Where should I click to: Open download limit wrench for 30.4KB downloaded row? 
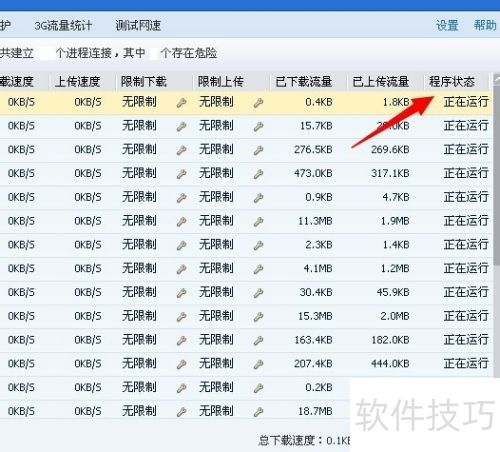pyautogui.click(x=181, y=293)
